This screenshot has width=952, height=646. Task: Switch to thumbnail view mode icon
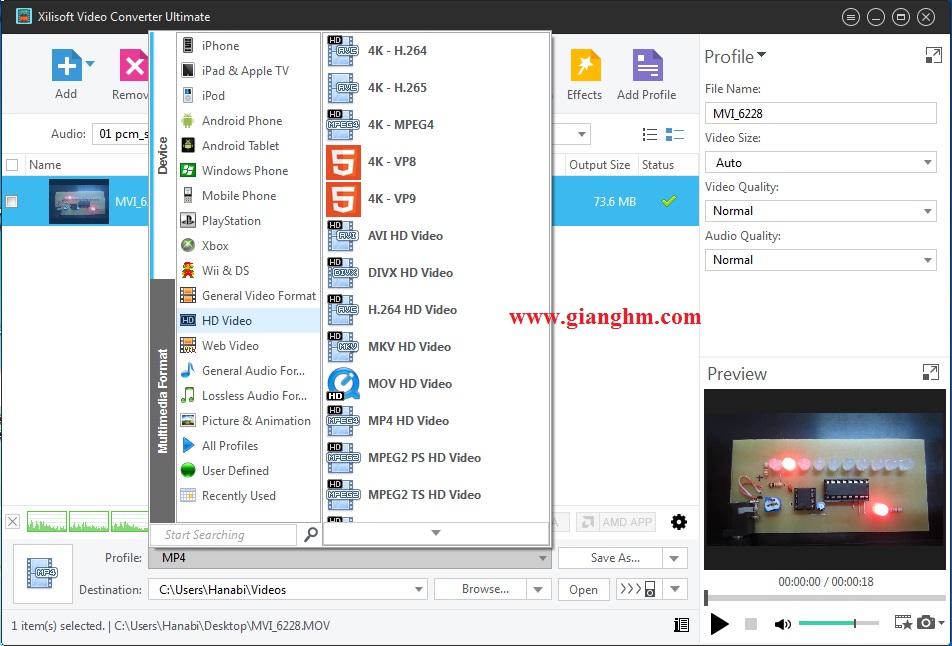(675, 134)
